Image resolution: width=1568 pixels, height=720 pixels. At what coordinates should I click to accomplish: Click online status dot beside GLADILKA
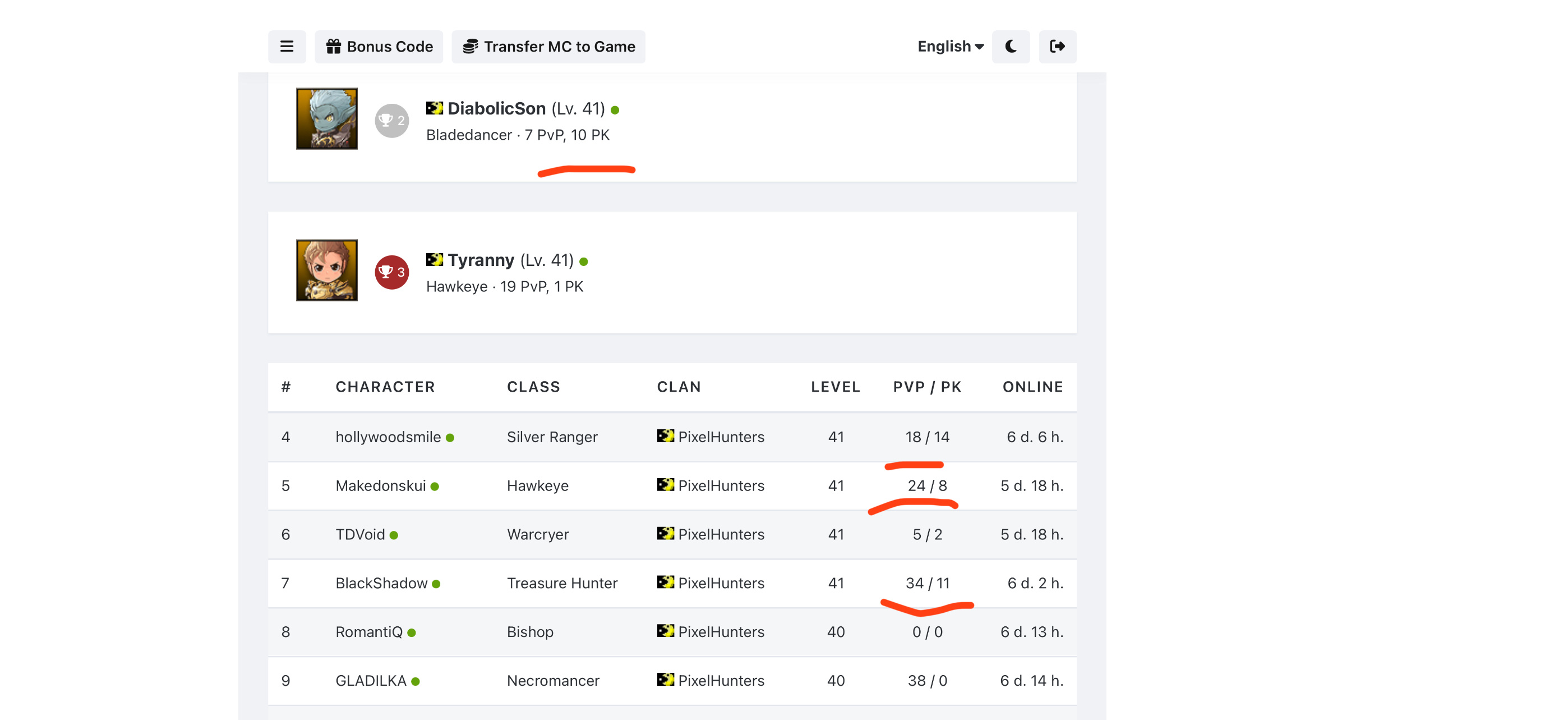[415, 682]
